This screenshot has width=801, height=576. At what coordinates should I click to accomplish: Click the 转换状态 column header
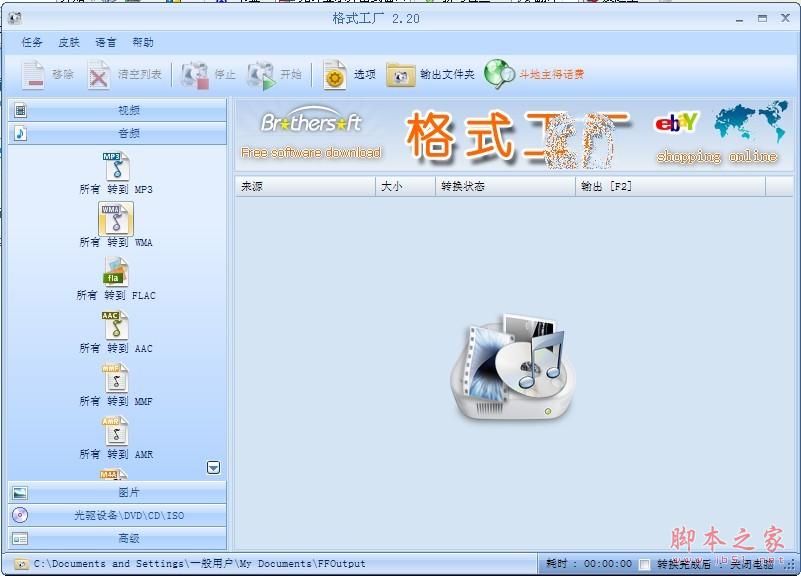click(505, 186)
